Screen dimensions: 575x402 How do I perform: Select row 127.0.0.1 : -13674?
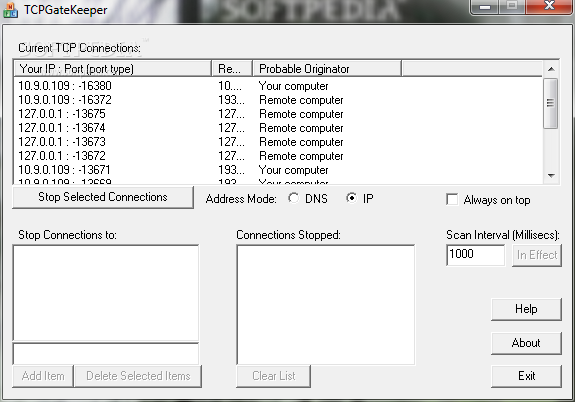tap(278, 128)
